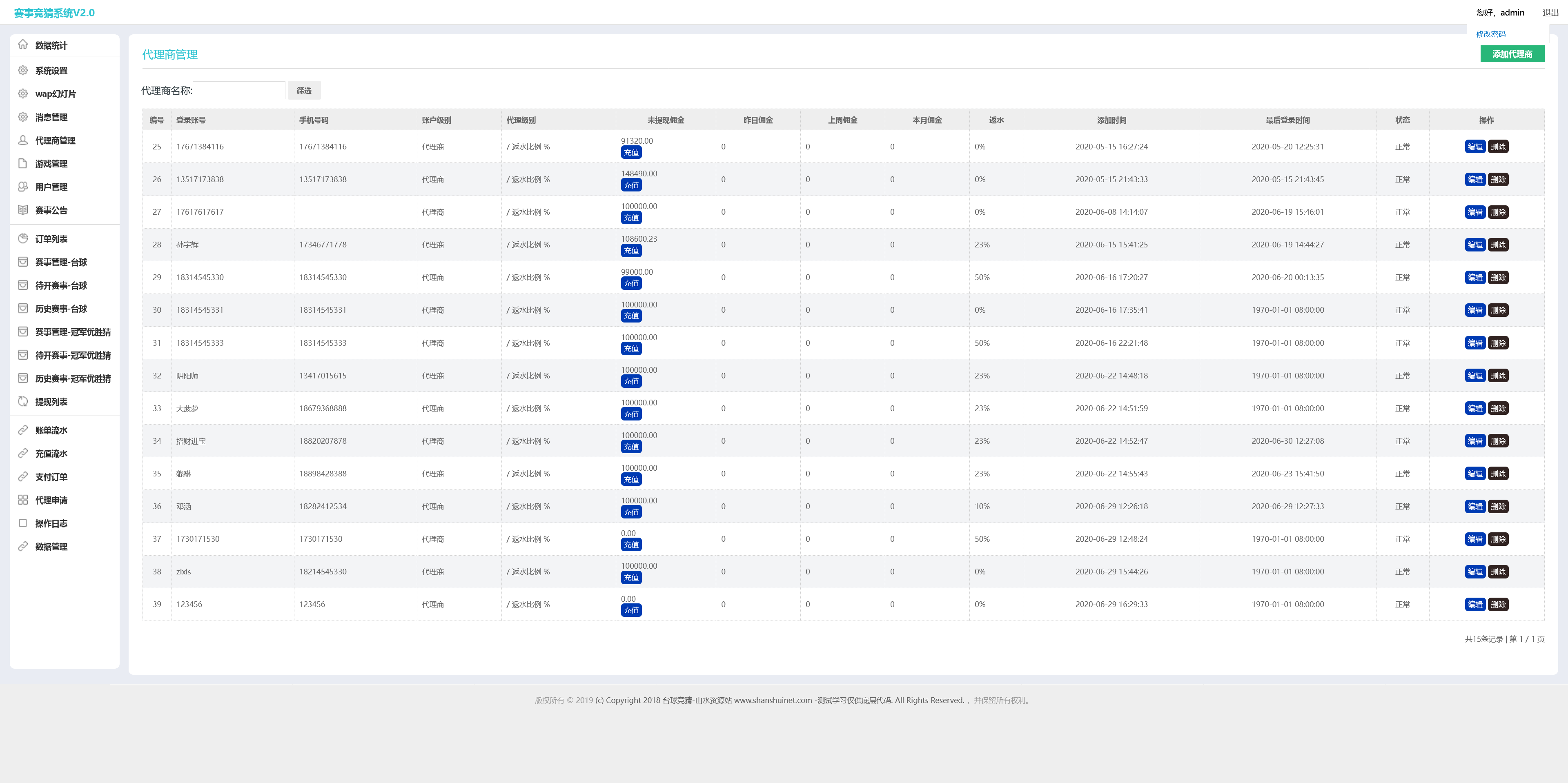The image size is (1568, 783).
Task: Click 编辑 for agent number 25
Action: coord(1475,147)
